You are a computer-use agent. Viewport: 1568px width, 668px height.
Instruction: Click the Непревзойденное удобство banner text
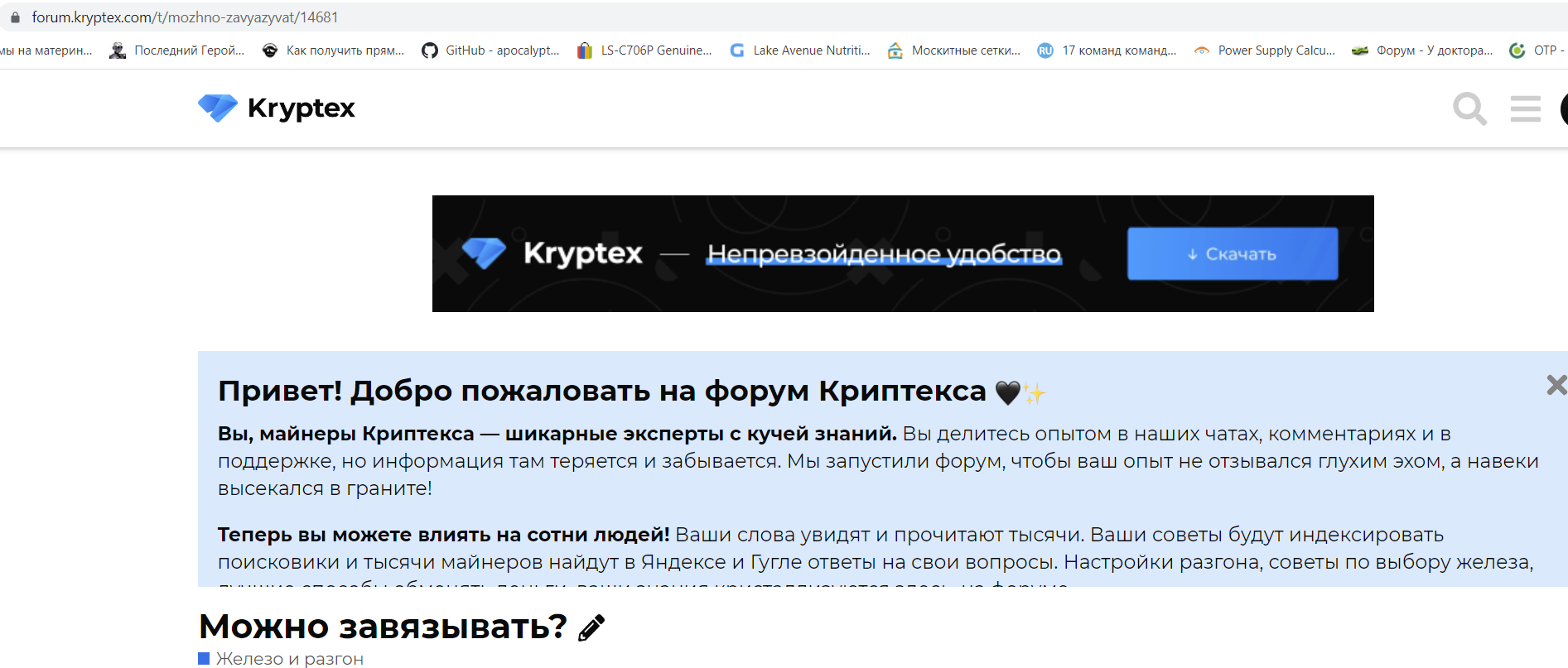coord(884,254)
